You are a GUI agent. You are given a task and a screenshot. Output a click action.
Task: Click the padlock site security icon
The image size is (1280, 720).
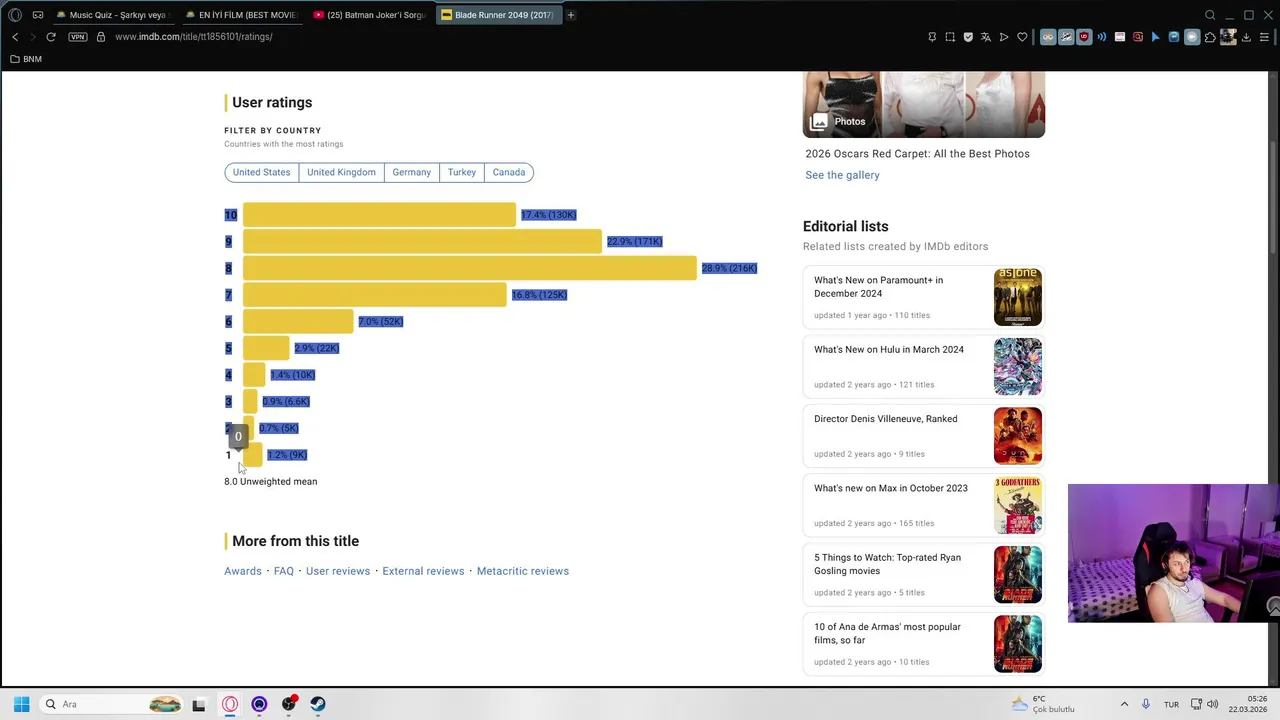click(101, 37)
